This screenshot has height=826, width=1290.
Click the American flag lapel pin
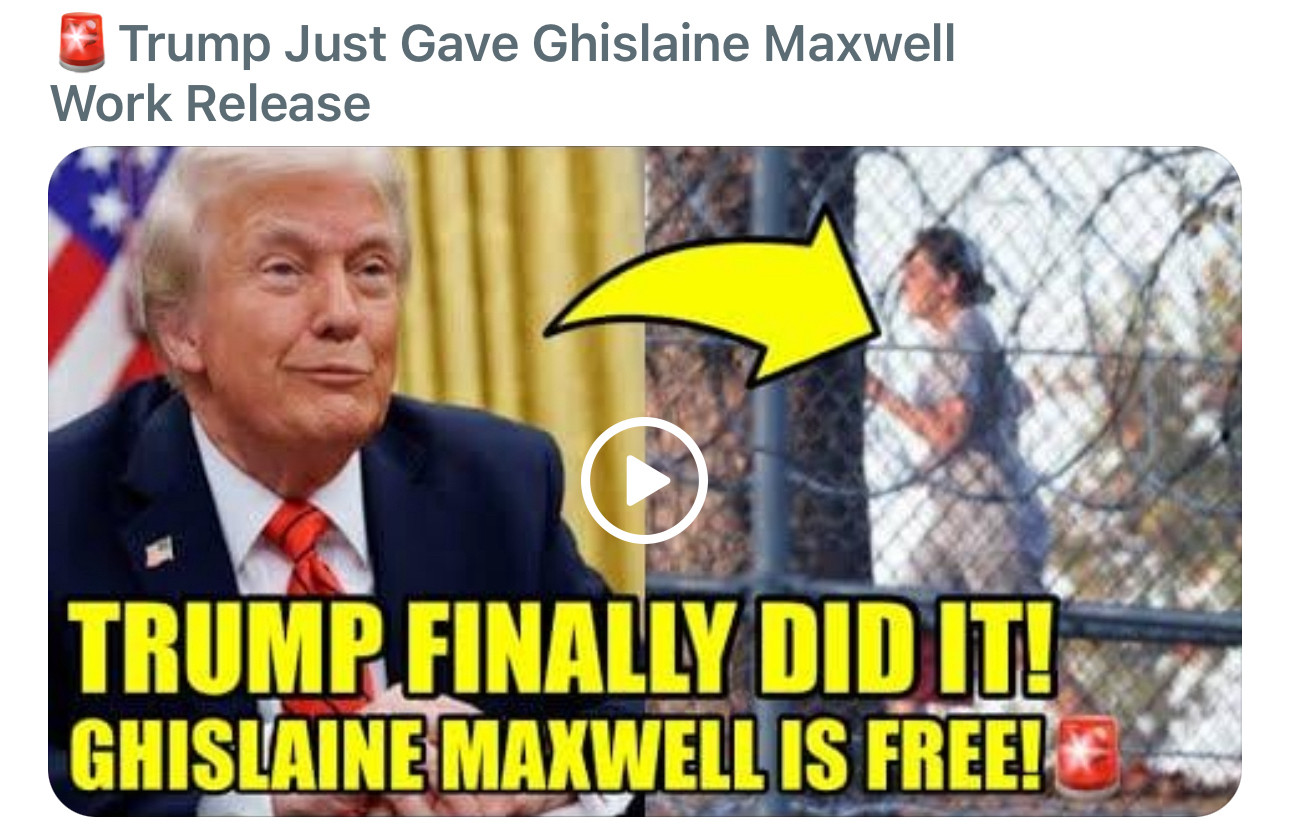(x=159, y=552)
